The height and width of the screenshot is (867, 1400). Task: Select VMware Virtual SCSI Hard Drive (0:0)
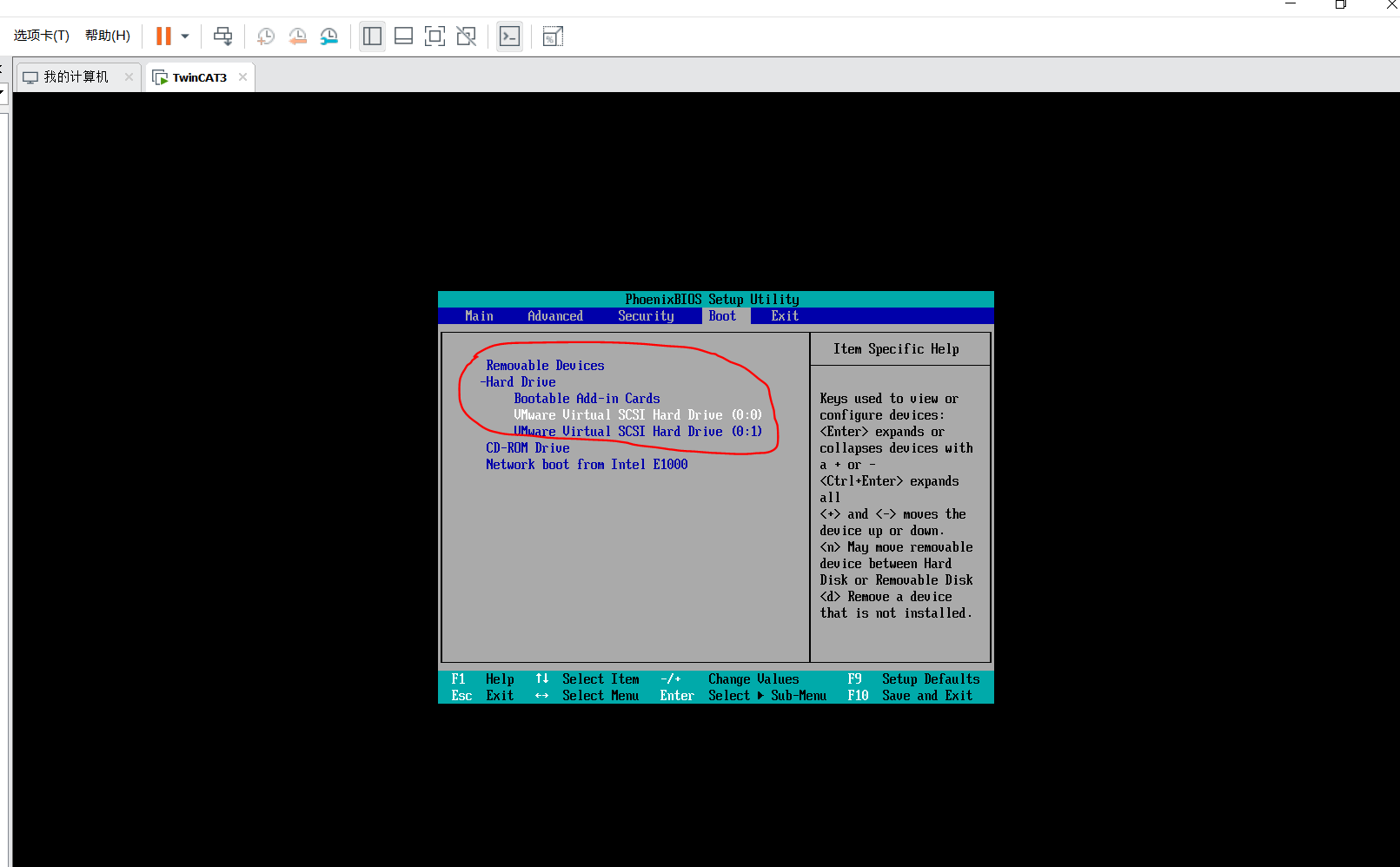click(x=638, y=415)
